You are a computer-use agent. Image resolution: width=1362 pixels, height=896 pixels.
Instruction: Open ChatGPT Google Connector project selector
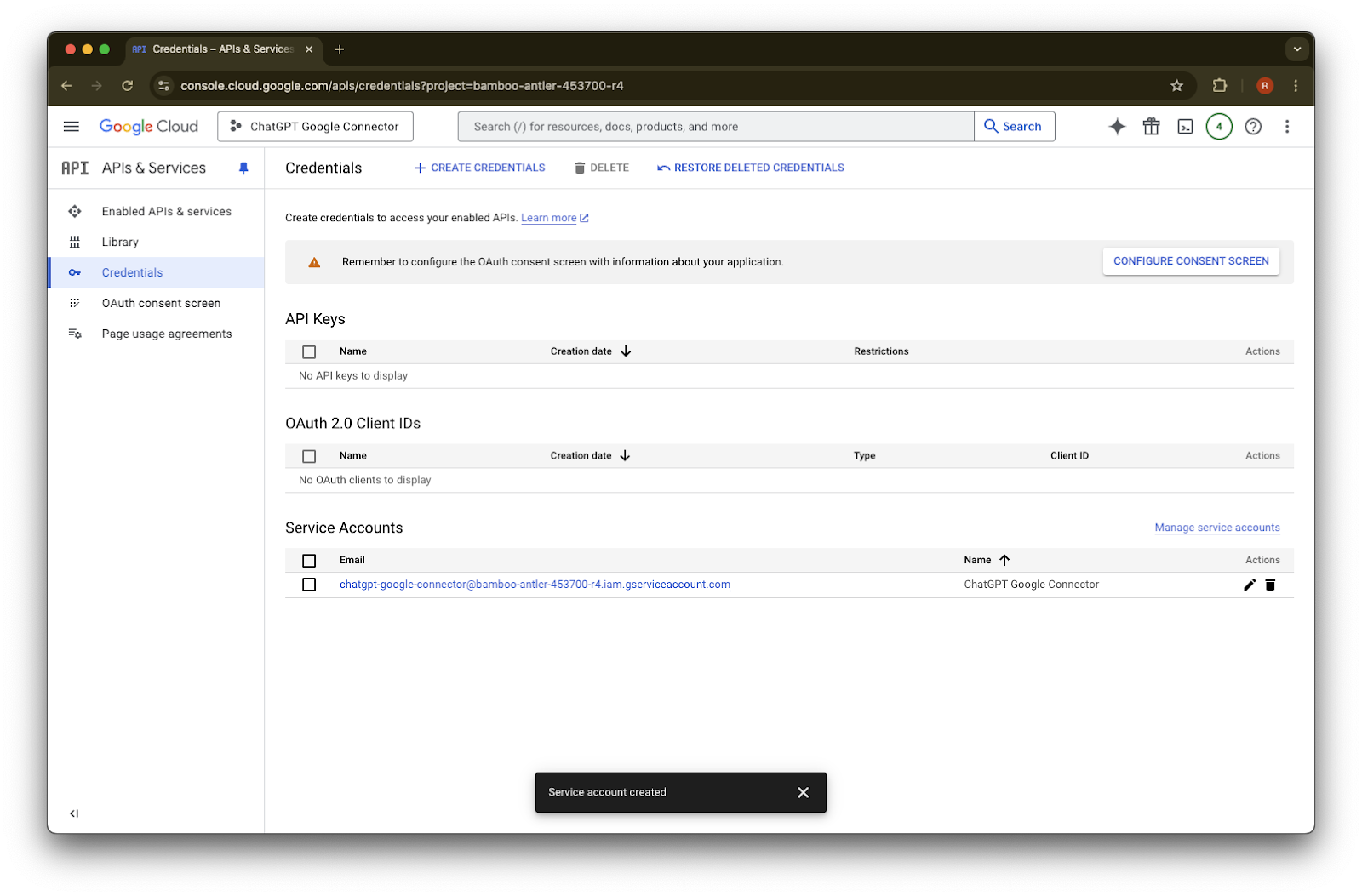click(x=315, y=127)
